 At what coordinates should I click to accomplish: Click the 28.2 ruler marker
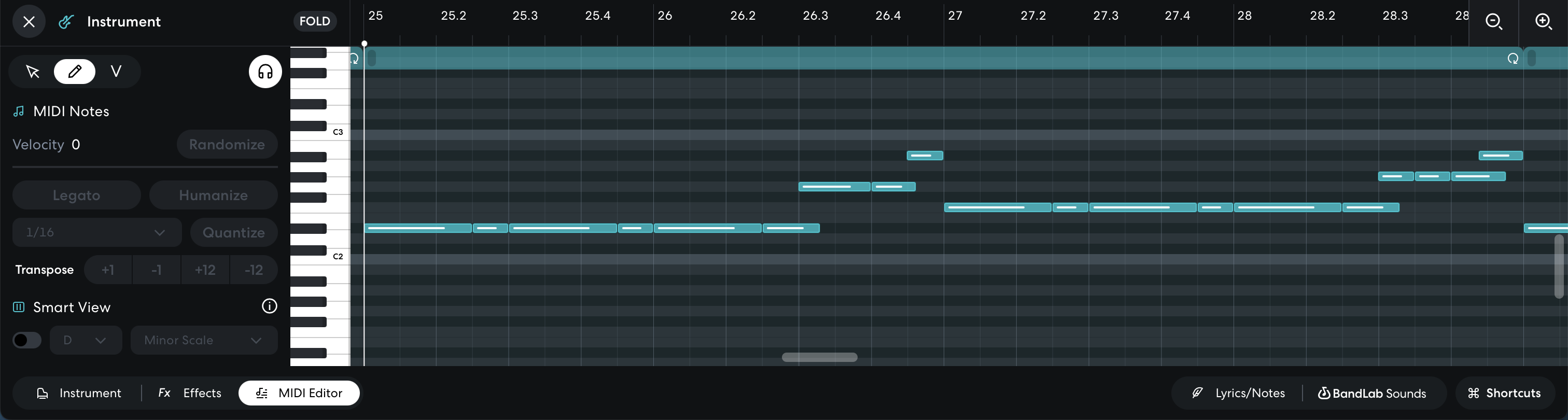click(1322, 16)
